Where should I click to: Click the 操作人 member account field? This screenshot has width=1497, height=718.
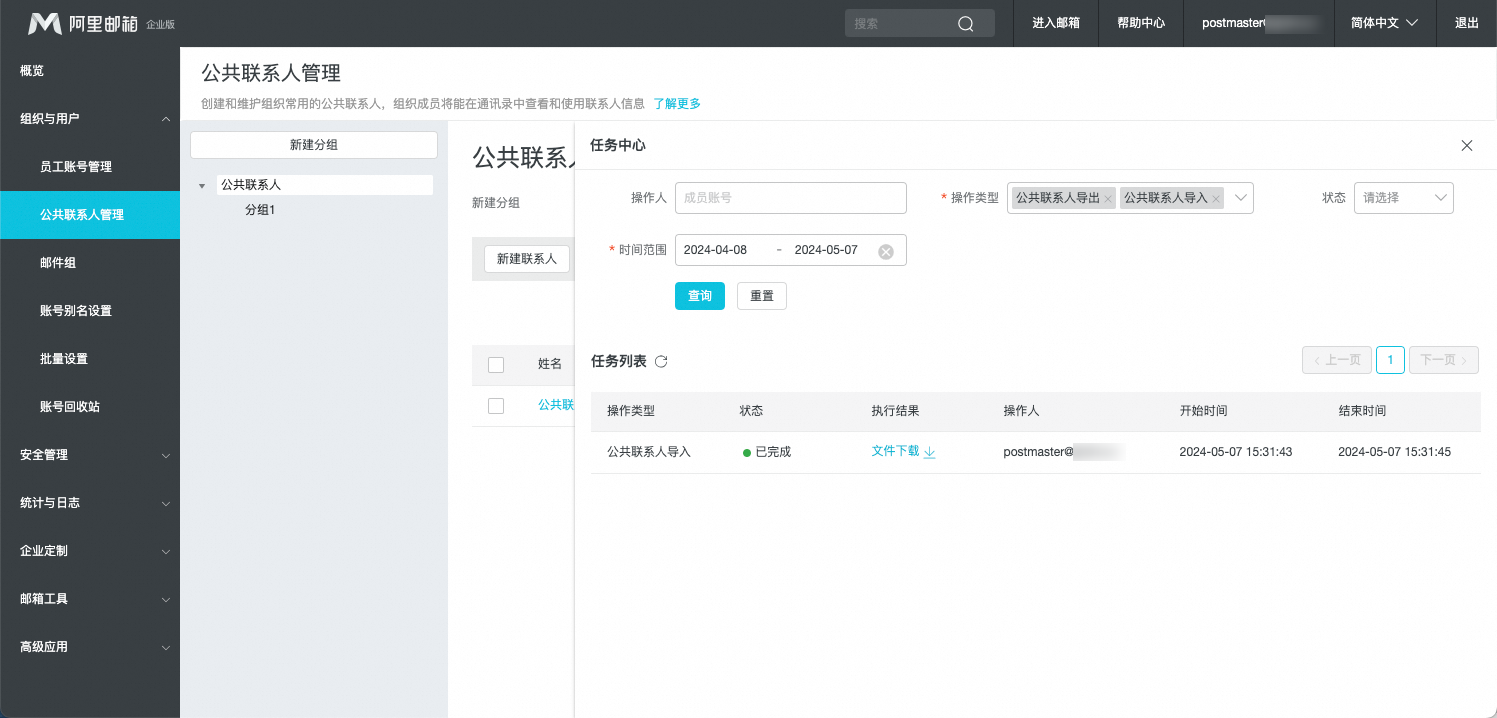[790, 198]
